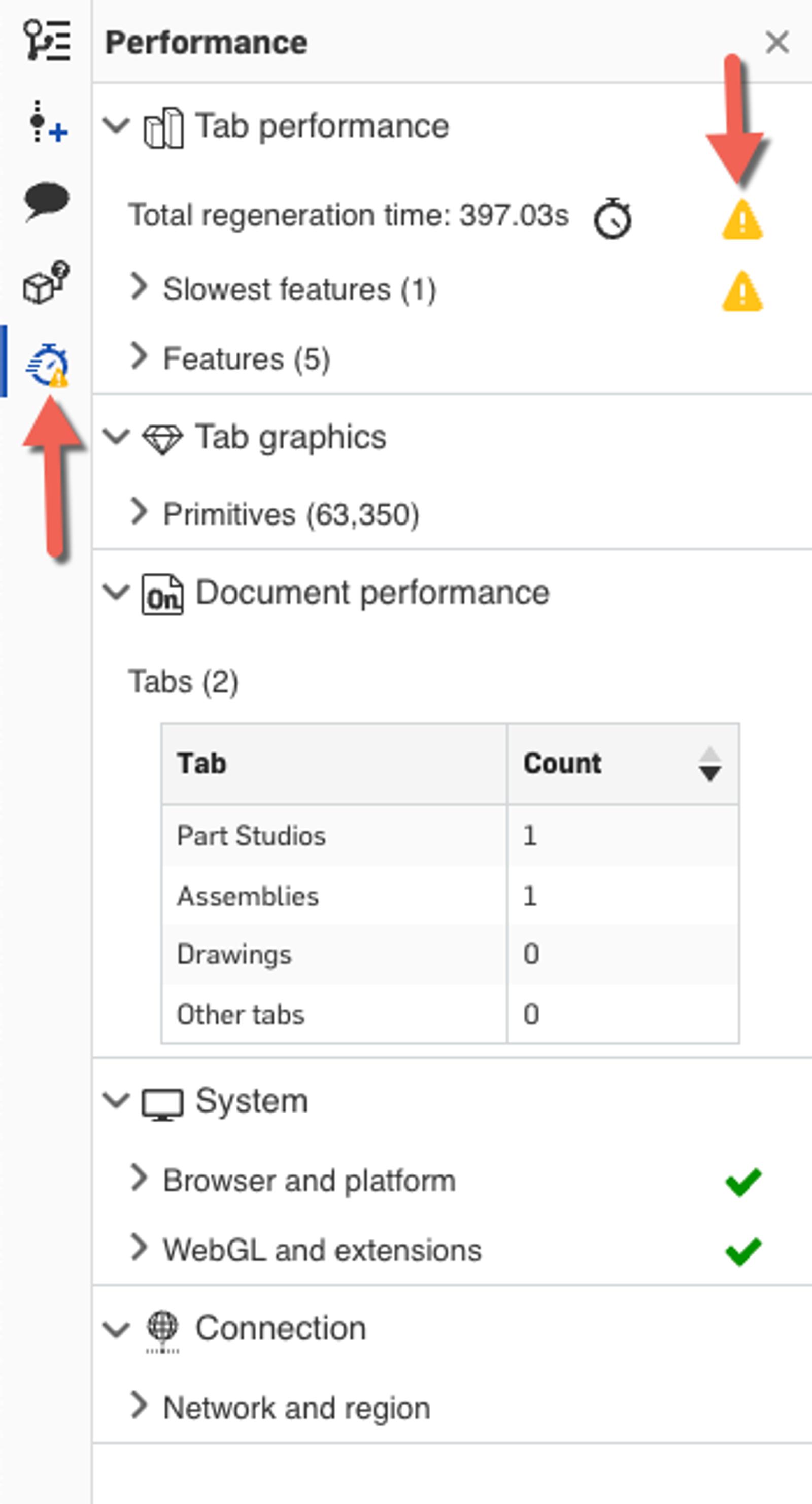The width and height of the screenshot is (812, 1504).
Task: Collapse the Tab performance section
Action: [116, 125]
